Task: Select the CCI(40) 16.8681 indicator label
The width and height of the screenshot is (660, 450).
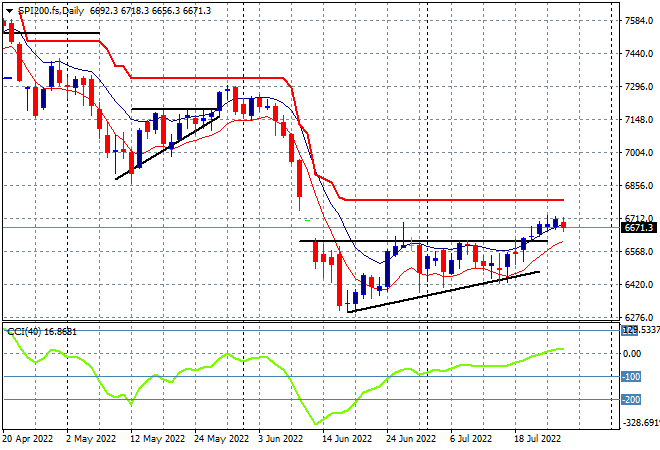Action: coord(42,332)
